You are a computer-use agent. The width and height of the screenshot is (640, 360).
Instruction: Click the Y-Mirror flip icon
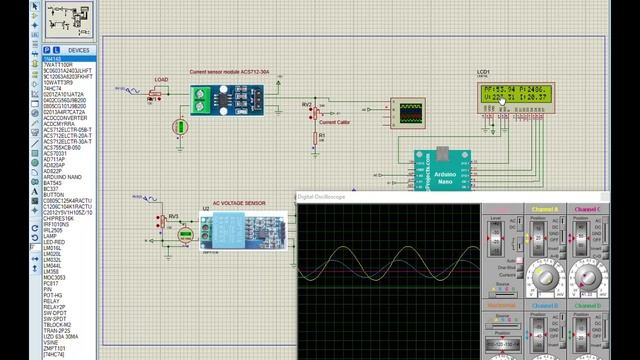(x=35, y=268)
